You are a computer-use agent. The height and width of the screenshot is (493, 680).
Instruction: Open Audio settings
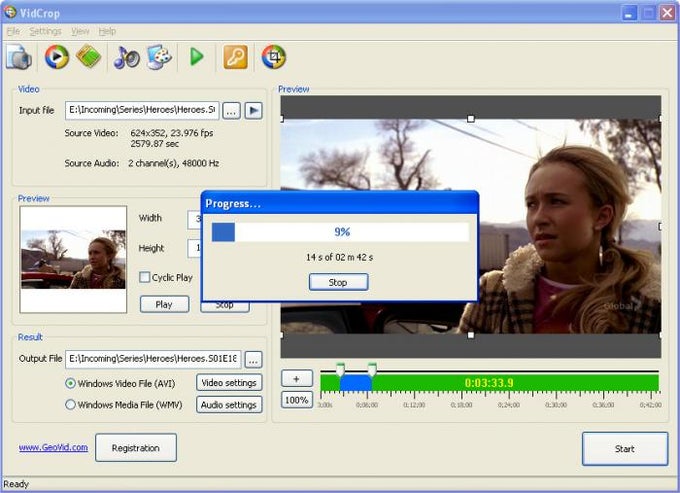229,405
